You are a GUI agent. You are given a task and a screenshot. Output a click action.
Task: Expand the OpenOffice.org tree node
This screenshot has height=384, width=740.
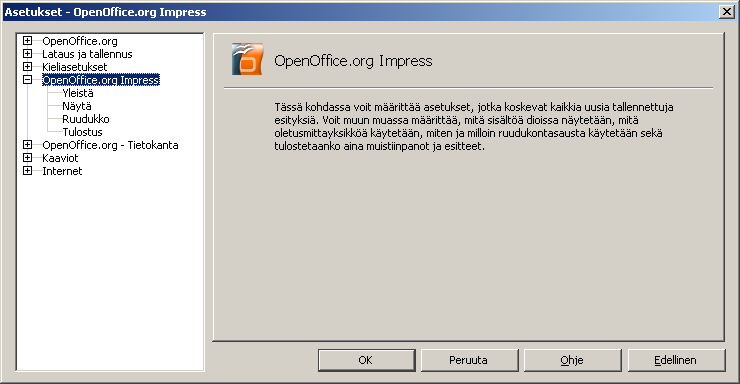coord(27,41)
